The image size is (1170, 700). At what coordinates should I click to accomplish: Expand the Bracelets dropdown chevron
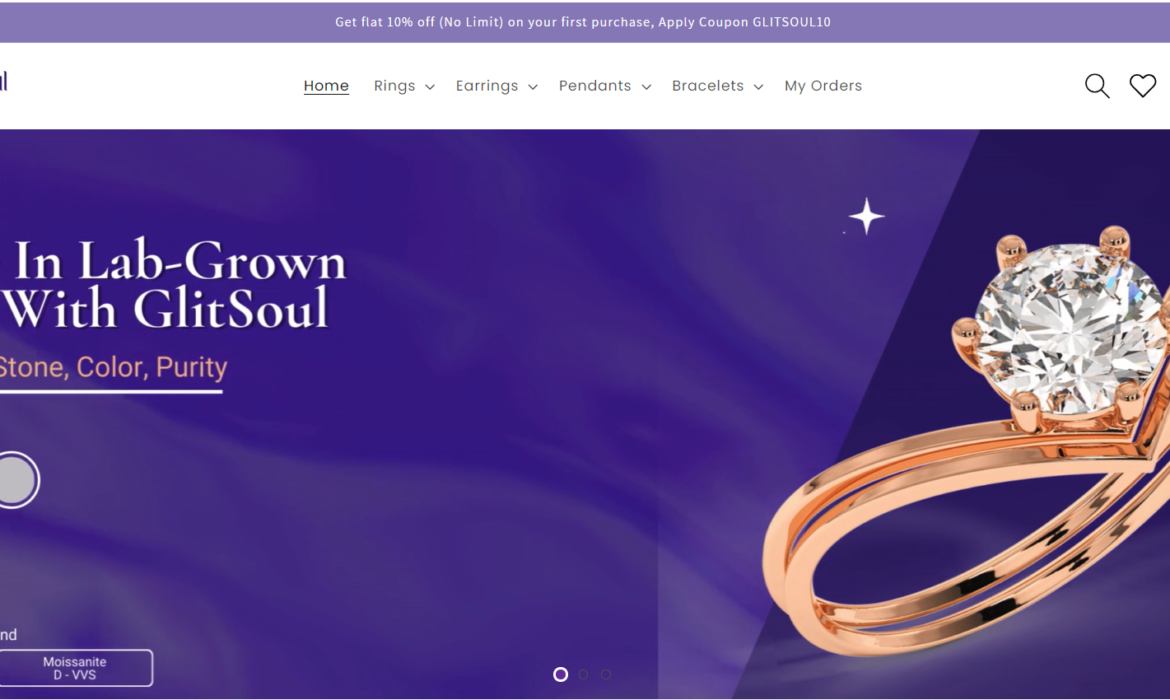pyautogui.click(x=758, y=87)
